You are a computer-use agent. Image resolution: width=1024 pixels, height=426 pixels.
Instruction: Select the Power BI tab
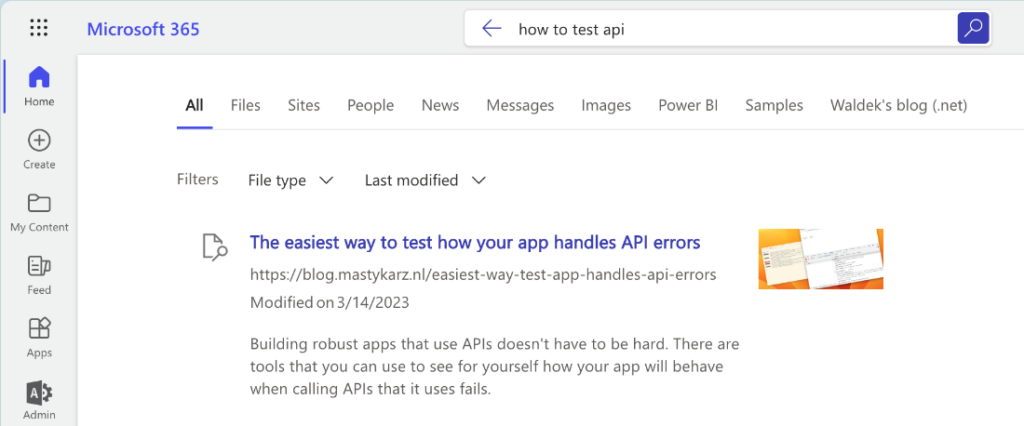tap(688, 105)
